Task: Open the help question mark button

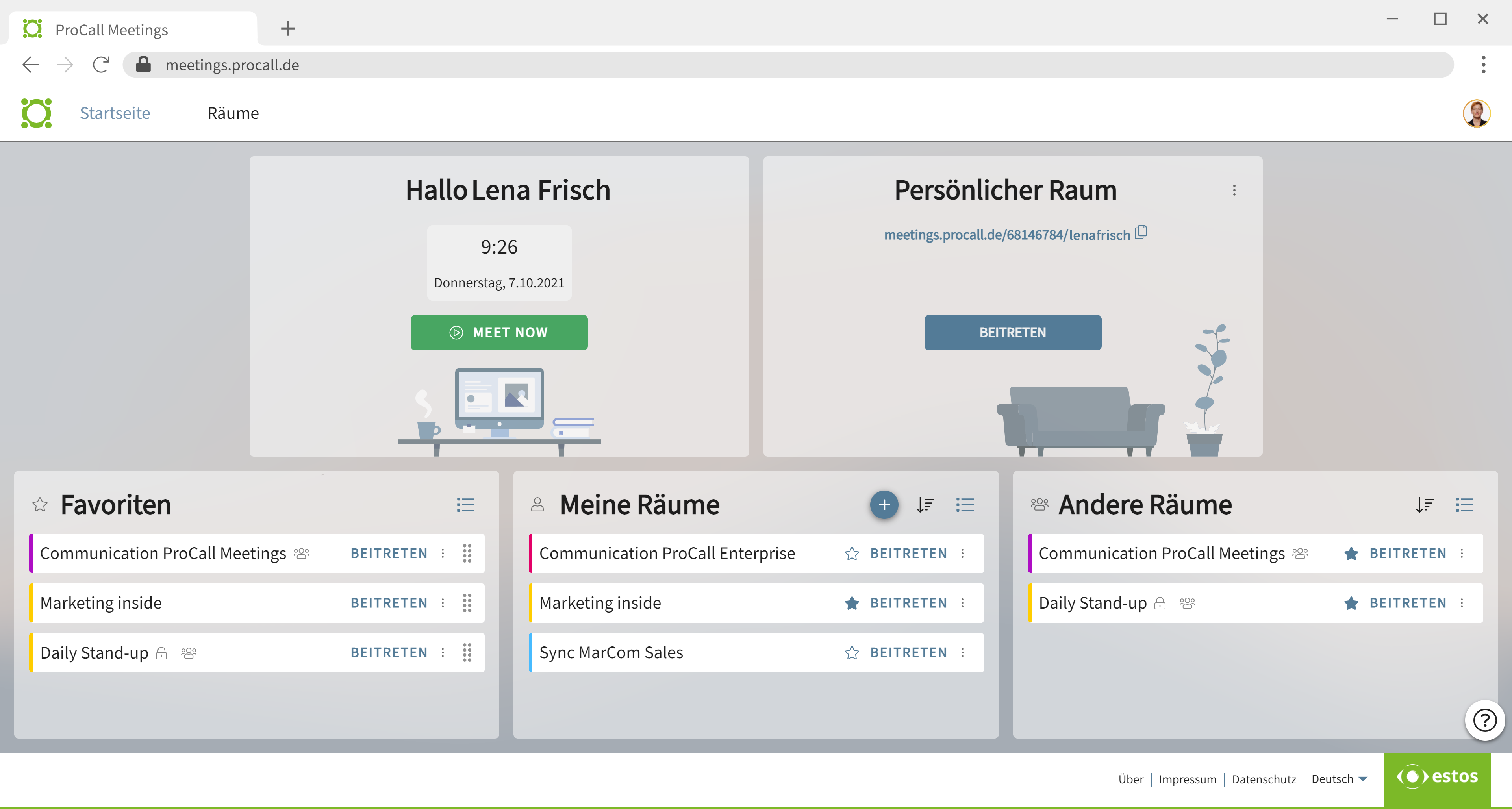Action: point(1484,720)
